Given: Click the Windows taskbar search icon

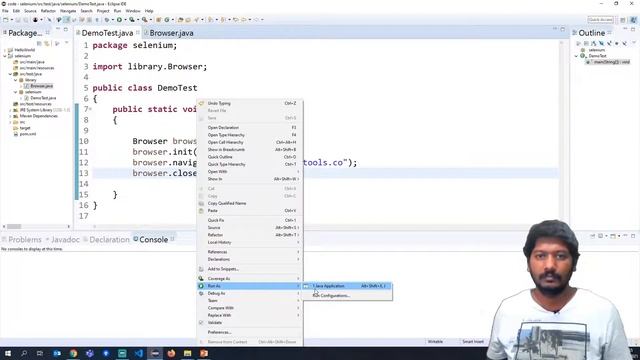Looking at the screenshot, I should pyautogui.click(x=24, y=353).
